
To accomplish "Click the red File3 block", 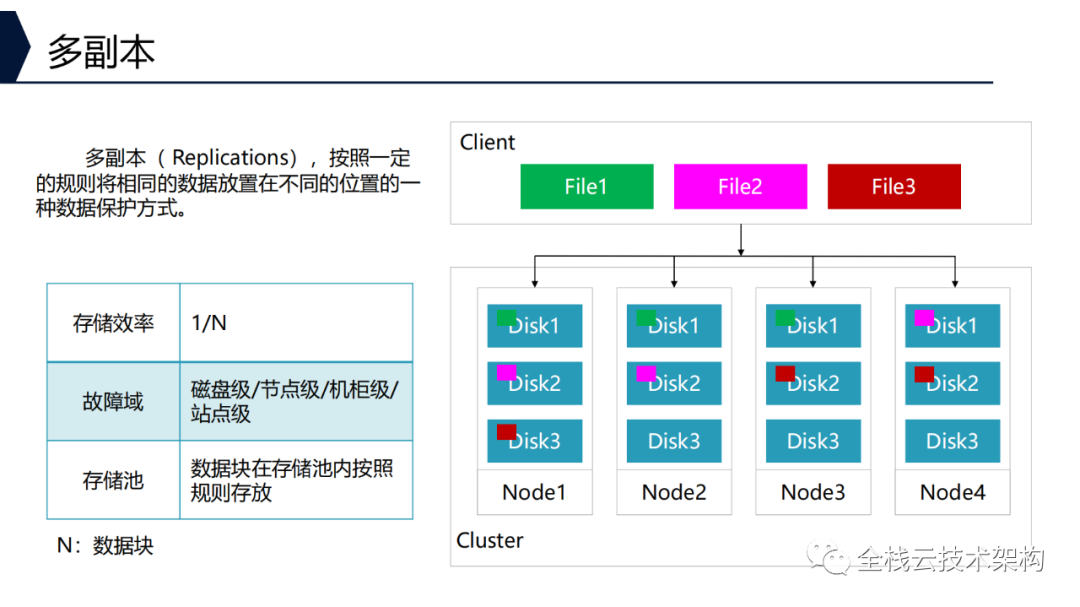I will [x=893, y=186].
